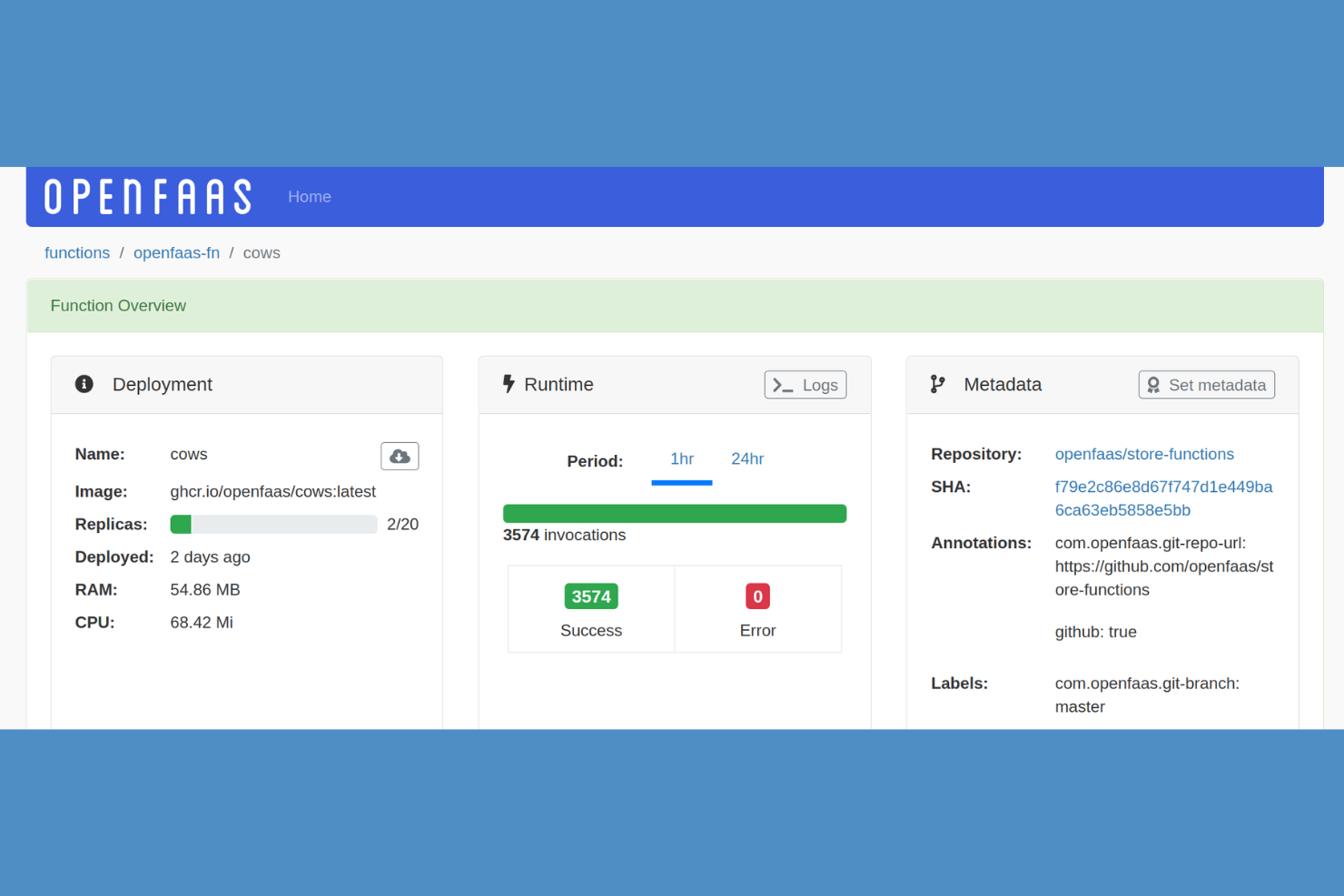Click the Name value 'cows' in Deployment

tap(189, 454)
